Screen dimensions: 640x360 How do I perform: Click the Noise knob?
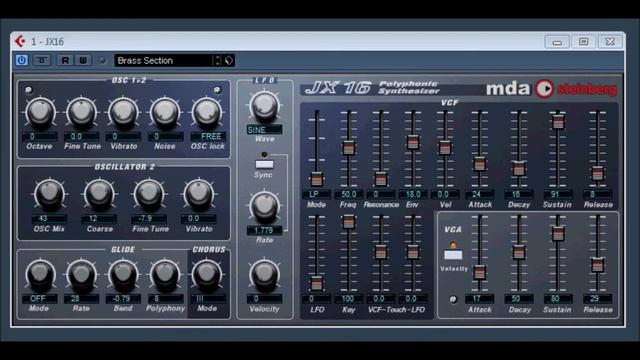tap(165, 112)
